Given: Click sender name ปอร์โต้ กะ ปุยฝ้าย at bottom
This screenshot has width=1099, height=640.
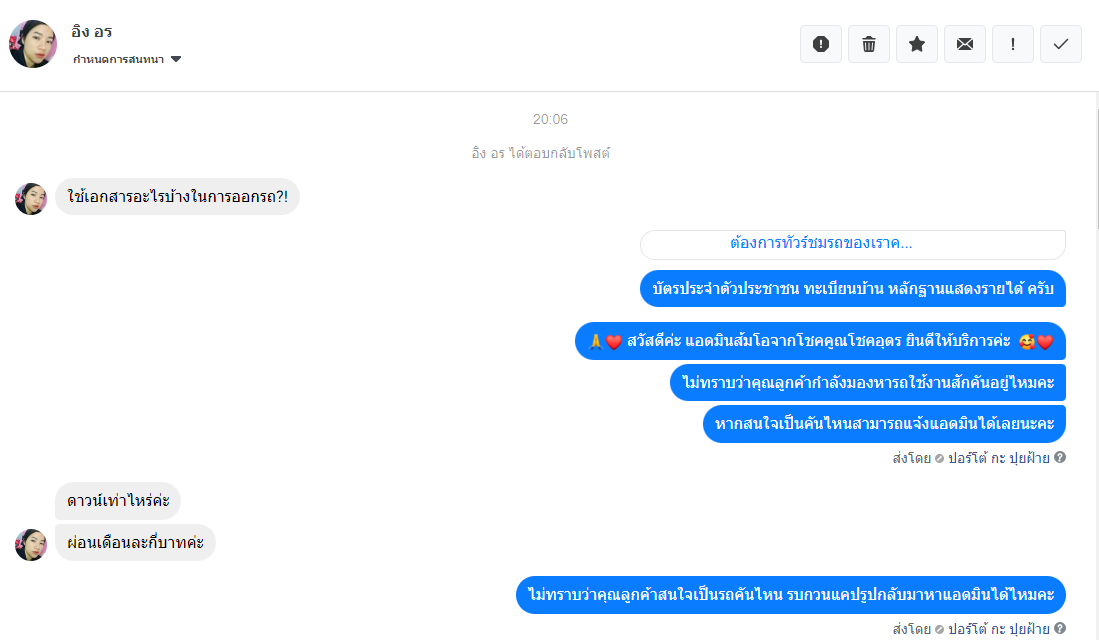Looking at the screenshot, I should 999,629.
